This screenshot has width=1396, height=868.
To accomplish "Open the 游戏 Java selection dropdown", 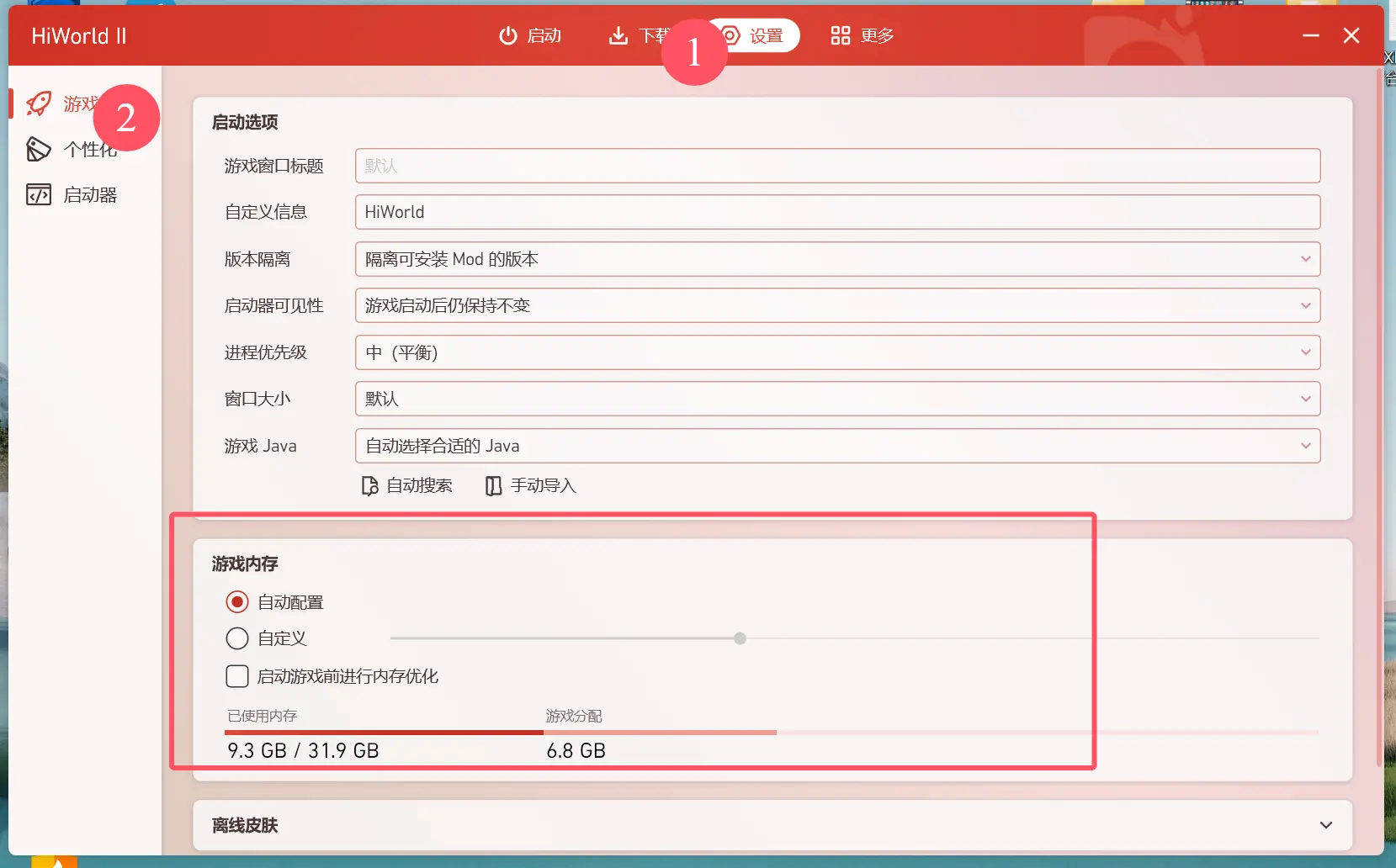I will pyautogui.click(x=836, y=446).
